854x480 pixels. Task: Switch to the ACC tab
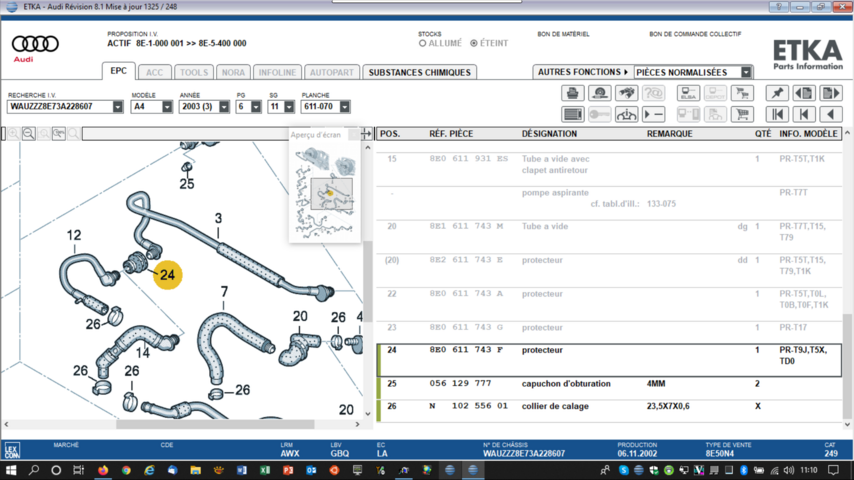154,72
